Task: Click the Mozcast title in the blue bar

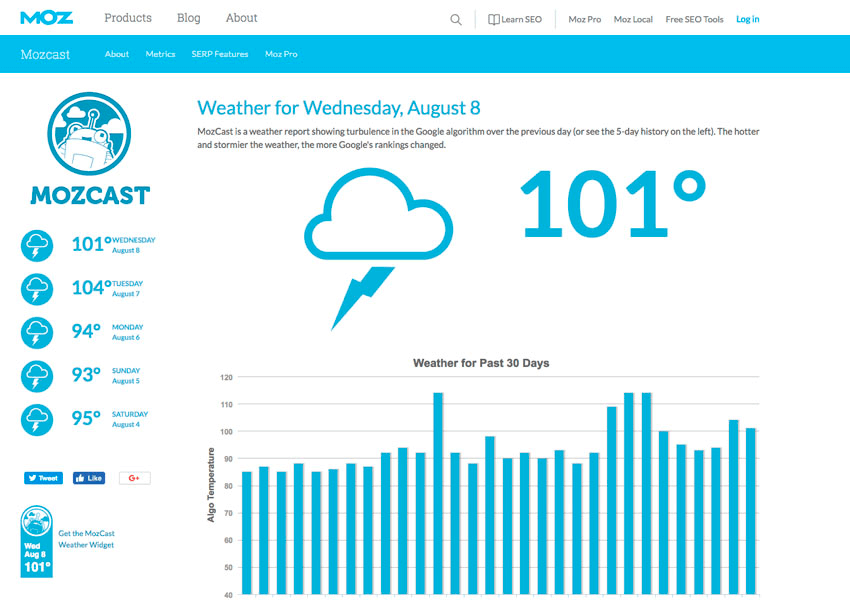Action: (45, 54)
